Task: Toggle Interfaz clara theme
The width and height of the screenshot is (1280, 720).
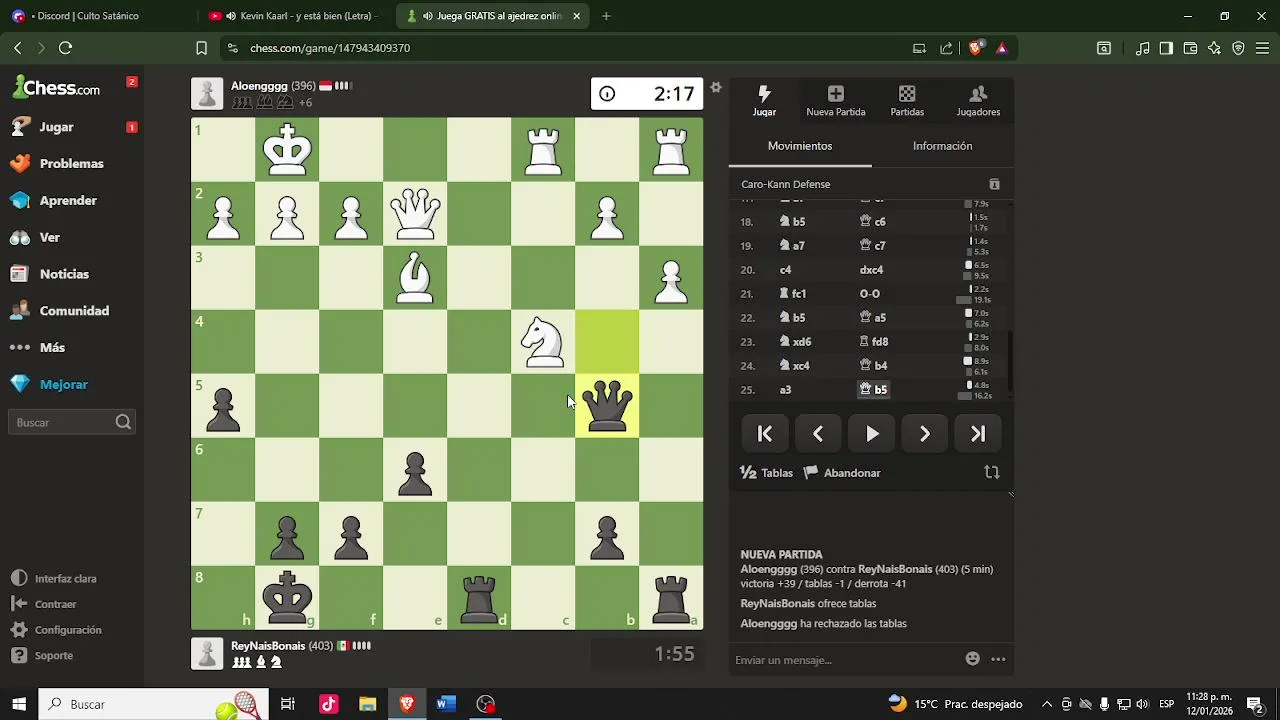Action: click(x=65, y=579)
